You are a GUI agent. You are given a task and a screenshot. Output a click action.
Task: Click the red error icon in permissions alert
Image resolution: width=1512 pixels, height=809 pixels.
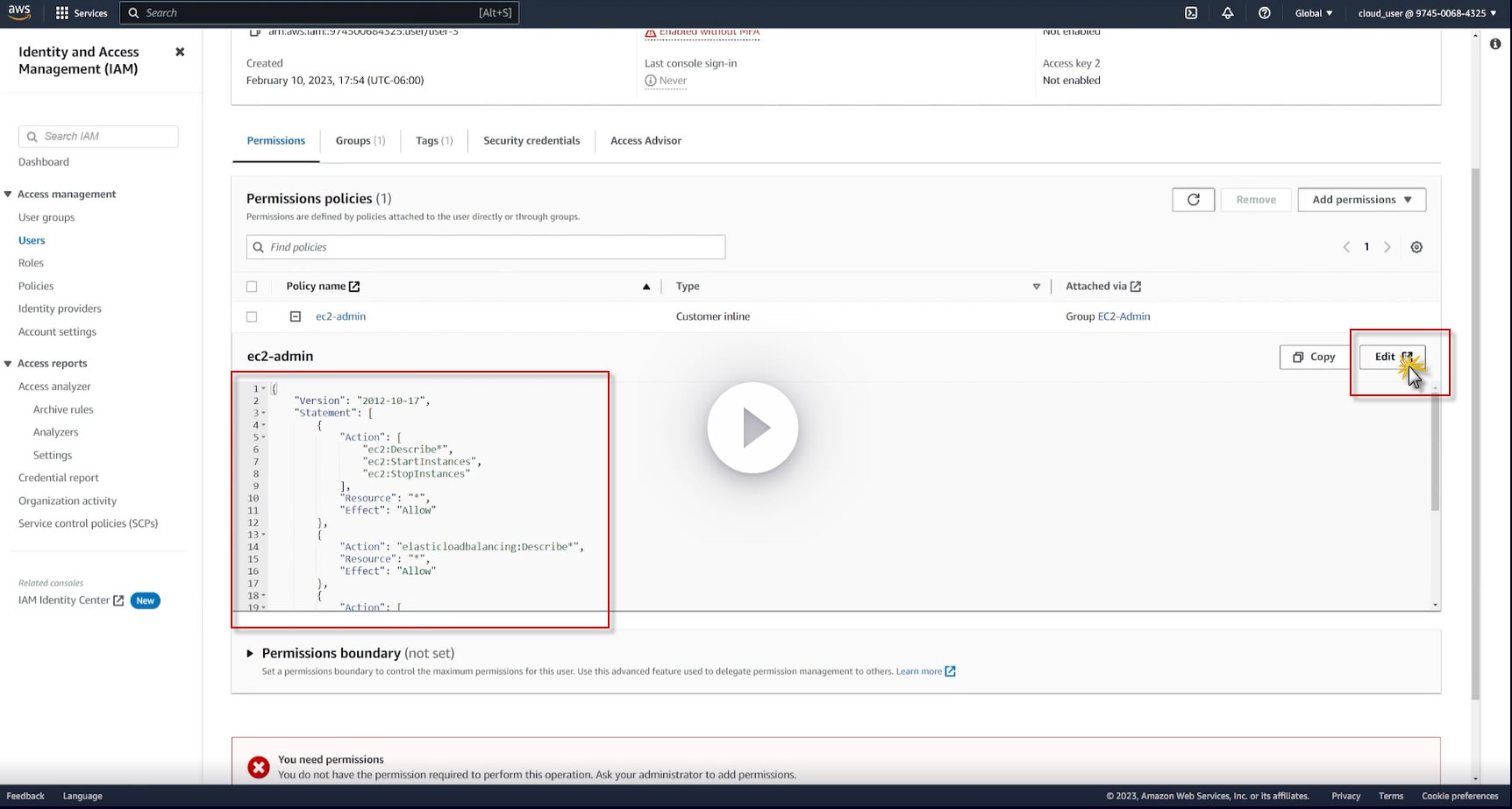tap(258, 768)
